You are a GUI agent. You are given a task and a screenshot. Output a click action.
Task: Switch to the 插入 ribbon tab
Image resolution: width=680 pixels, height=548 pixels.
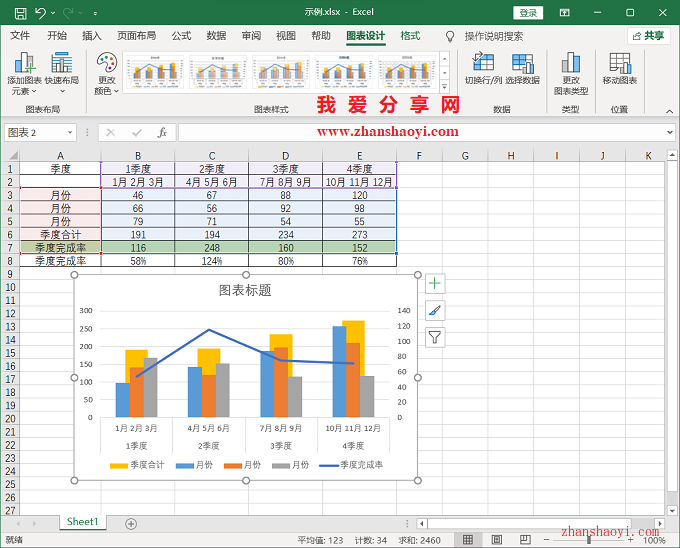[92, 36]
